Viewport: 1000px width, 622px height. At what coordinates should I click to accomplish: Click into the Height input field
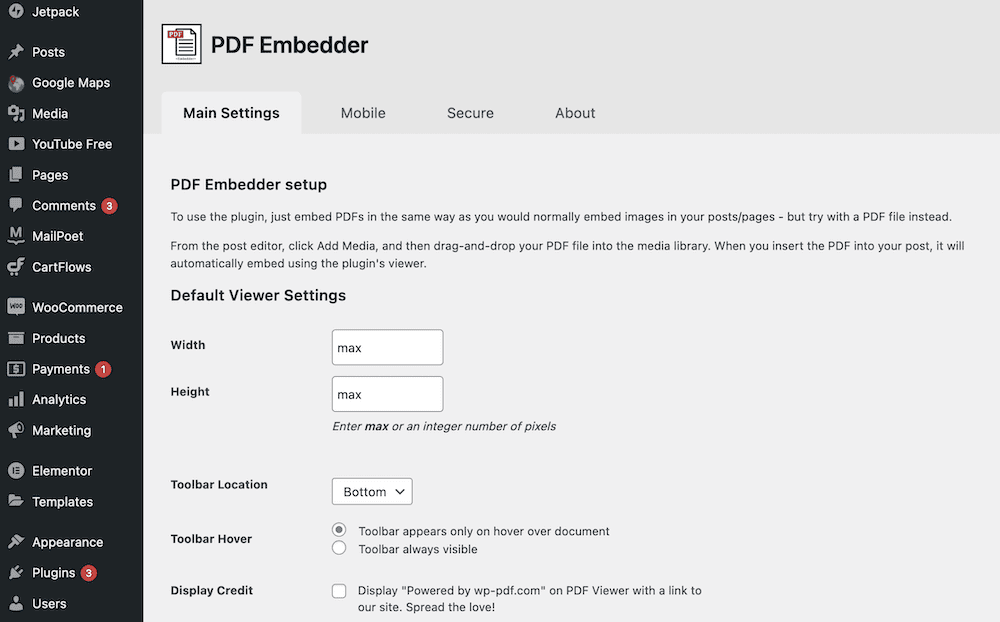pyautogui.click(x=387, y=394)
